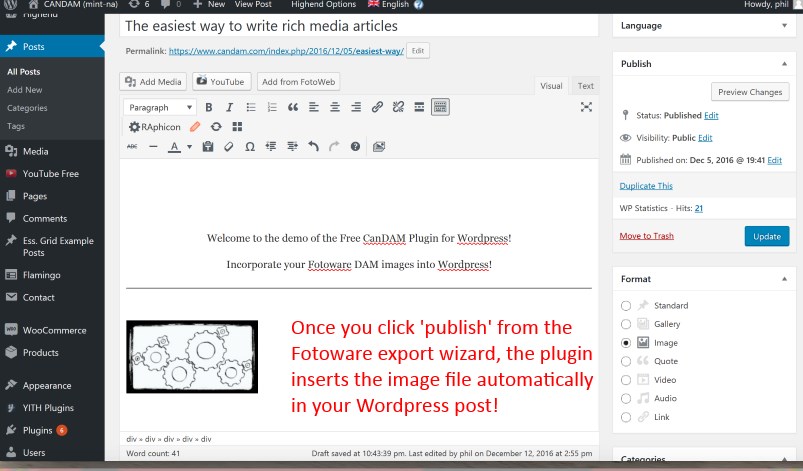Viewport: 803px width, 471px height.
Task: Apply italic formatting
Action: 229,107
